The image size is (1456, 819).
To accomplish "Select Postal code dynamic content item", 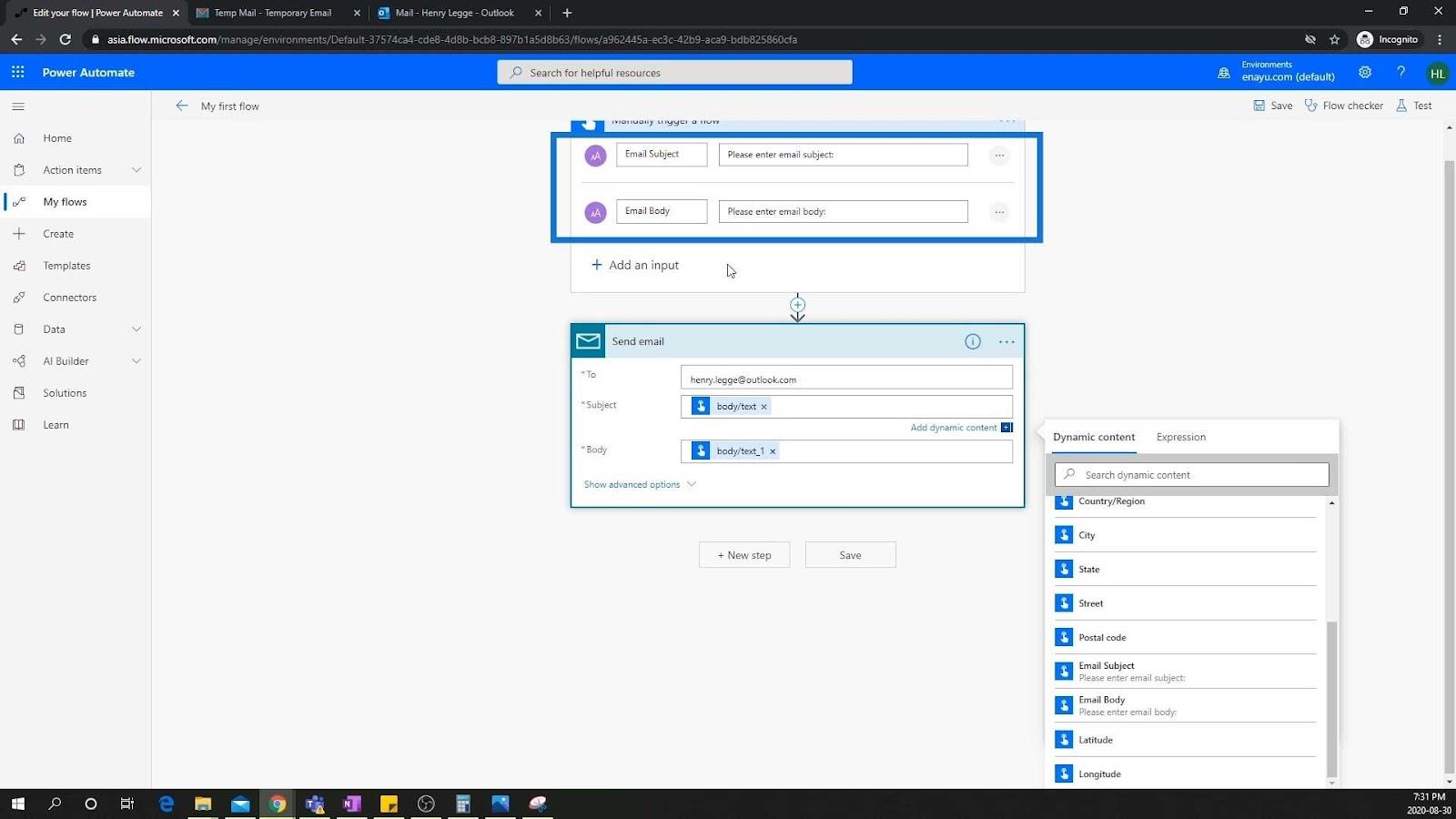I will (x=1186, y=637).
